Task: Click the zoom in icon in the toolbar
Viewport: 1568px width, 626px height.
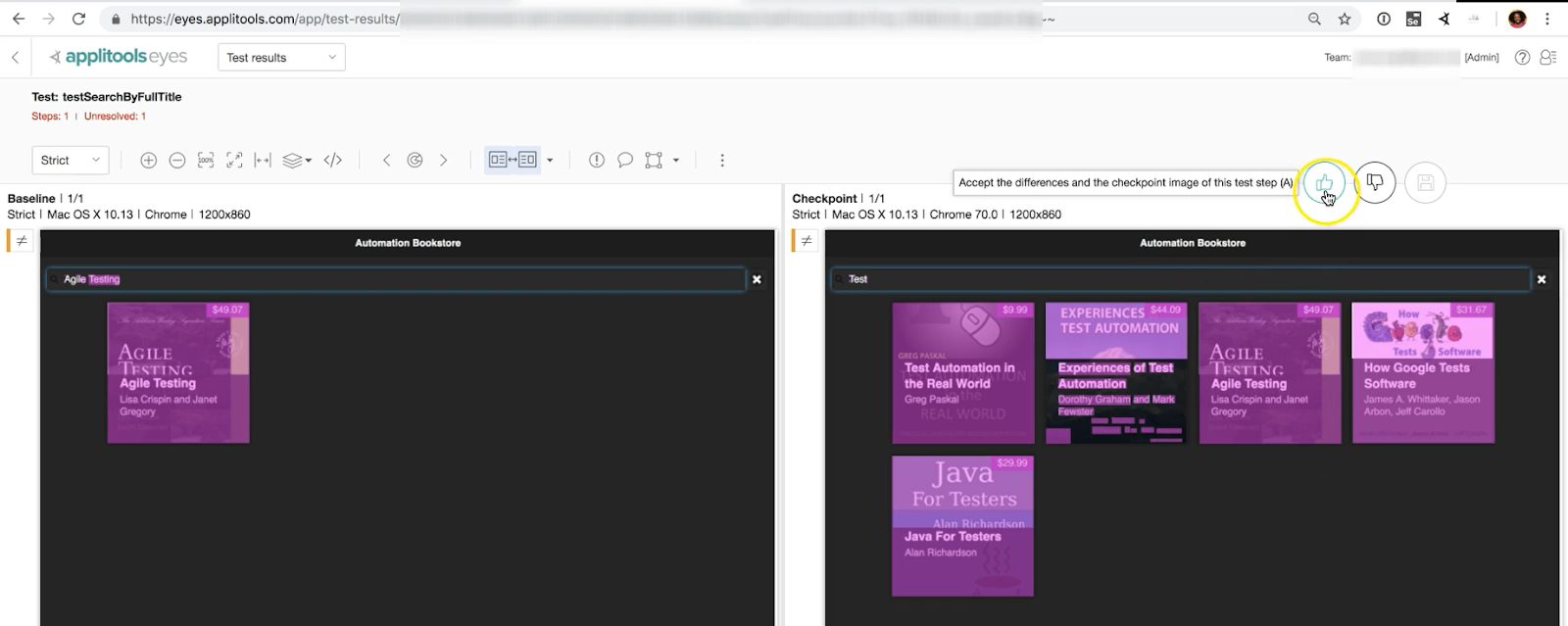Action: click(148, 161)
